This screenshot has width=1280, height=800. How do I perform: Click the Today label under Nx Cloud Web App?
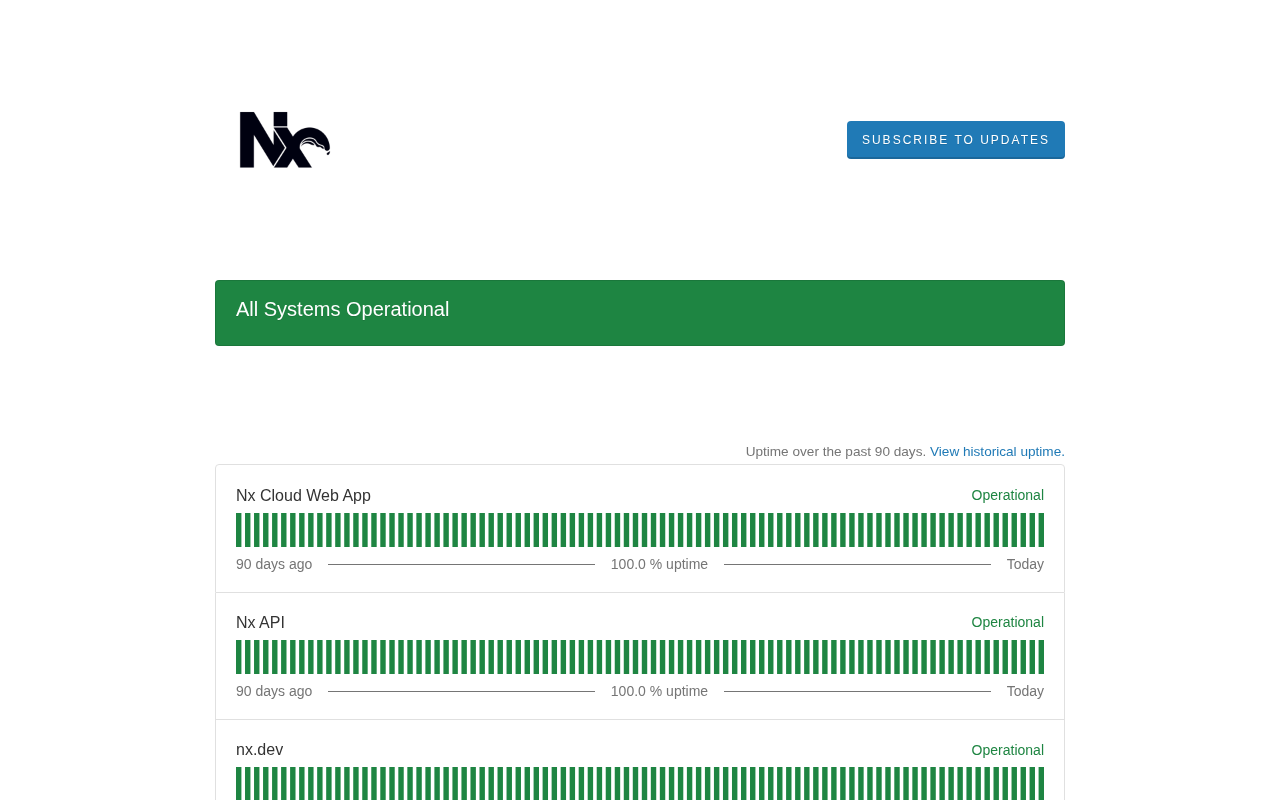(1025, 564)
